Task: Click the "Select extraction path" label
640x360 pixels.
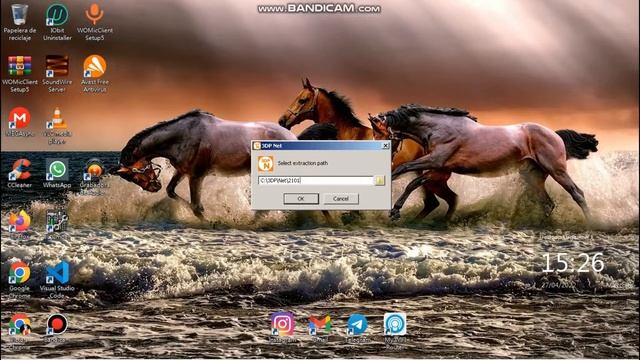Action: (x=302, y=163)
